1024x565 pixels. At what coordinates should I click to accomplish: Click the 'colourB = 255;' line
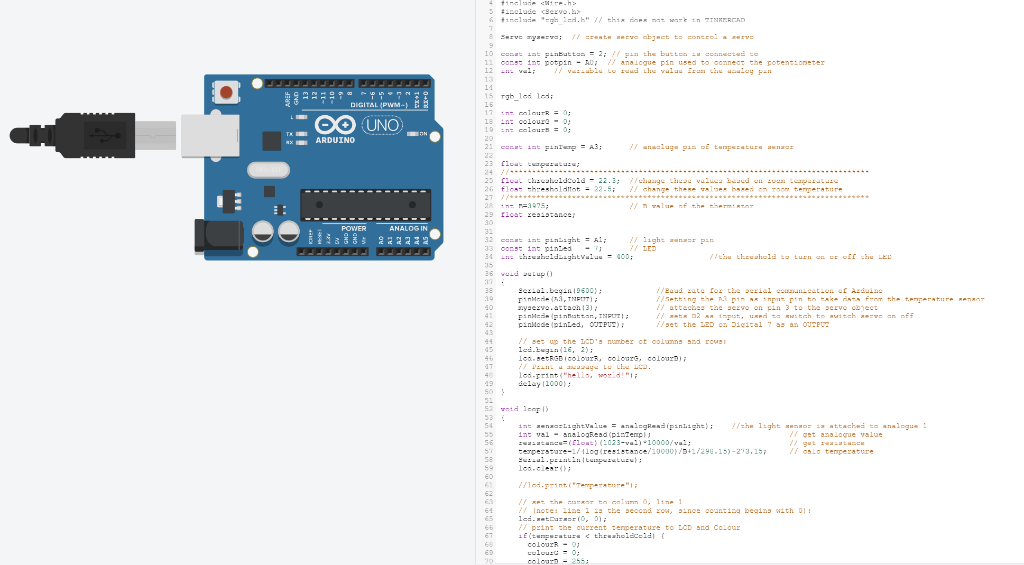point(558,561)
